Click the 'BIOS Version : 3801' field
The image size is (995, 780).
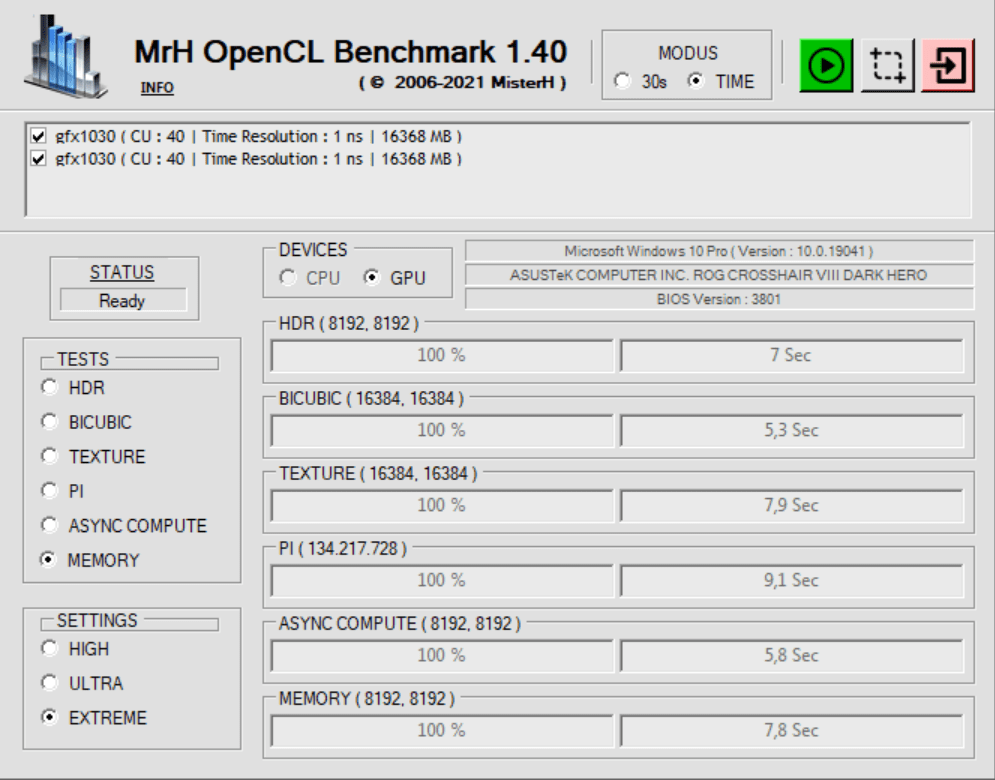[719, 299]
